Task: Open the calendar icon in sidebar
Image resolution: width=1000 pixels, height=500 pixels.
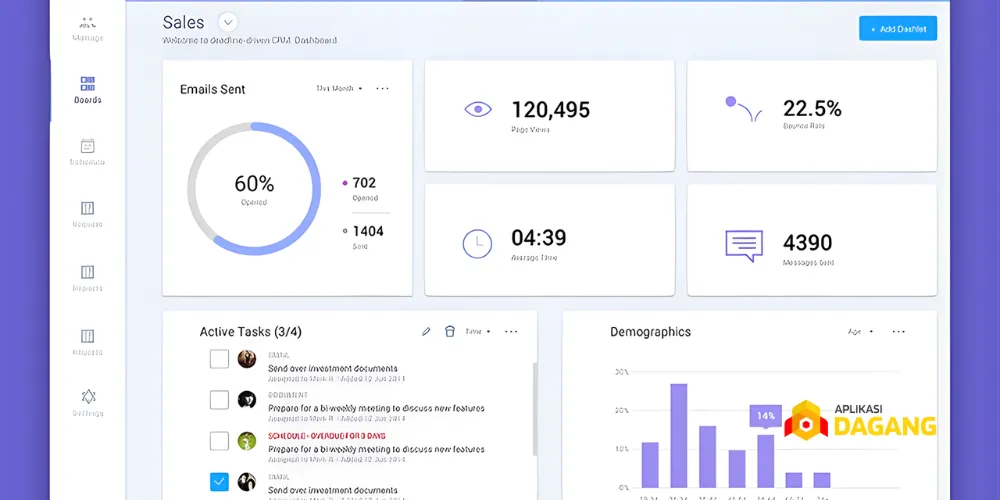Action: tap(87, 150)
